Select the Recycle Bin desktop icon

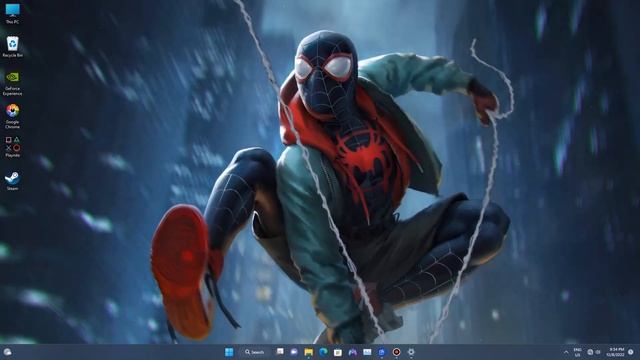click(x=12, y=47)
